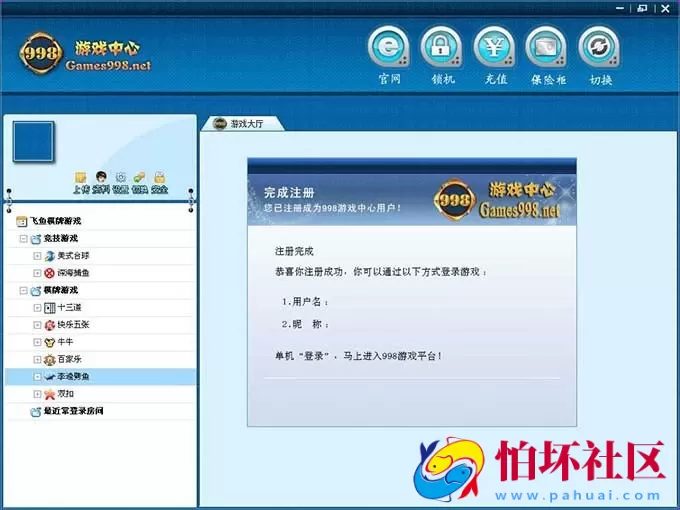Select the 飞鱼棋牌游戏 root node

pyautogui.click(x=56, y=221)
